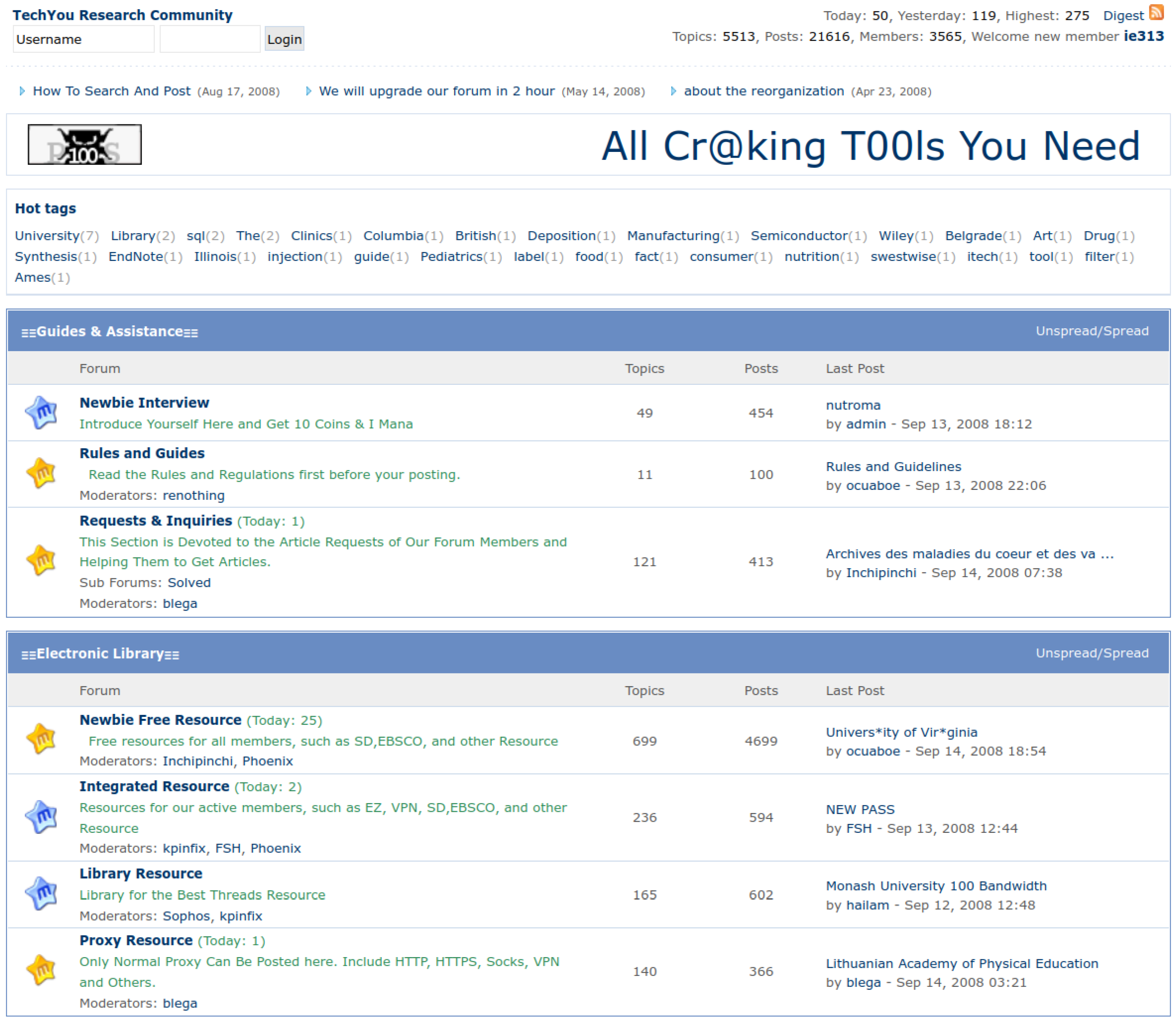
Task: Click the star icon beside Newbie Interview
Action: pyautogui.click(x=41, y=413)
